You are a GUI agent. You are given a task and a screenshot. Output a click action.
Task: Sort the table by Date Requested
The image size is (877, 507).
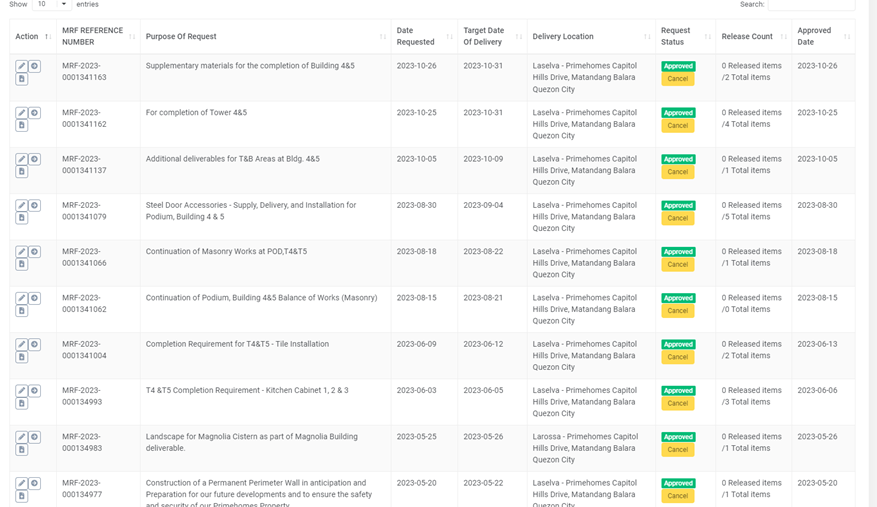pyautogui.click(x=415, y=37)
